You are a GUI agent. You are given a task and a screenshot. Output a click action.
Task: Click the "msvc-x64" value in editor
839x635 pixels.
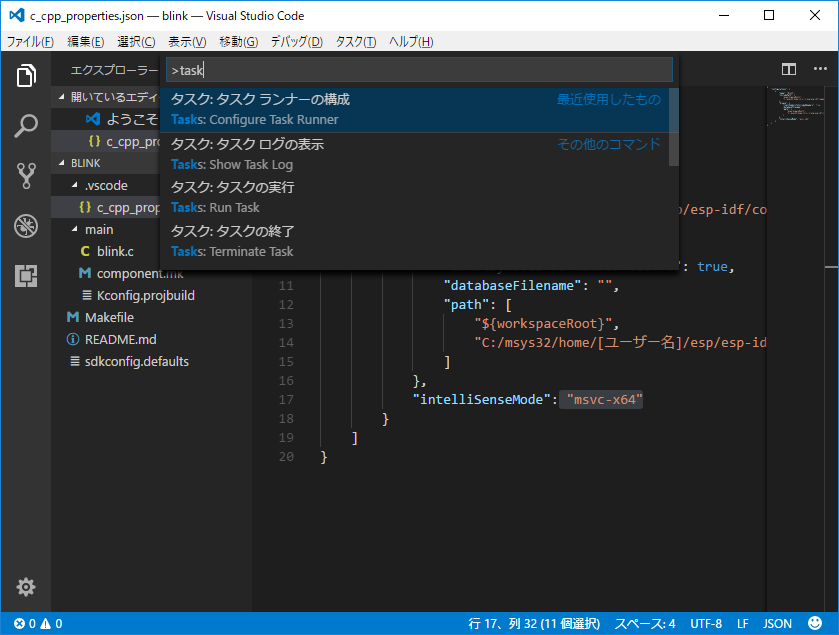604,400
